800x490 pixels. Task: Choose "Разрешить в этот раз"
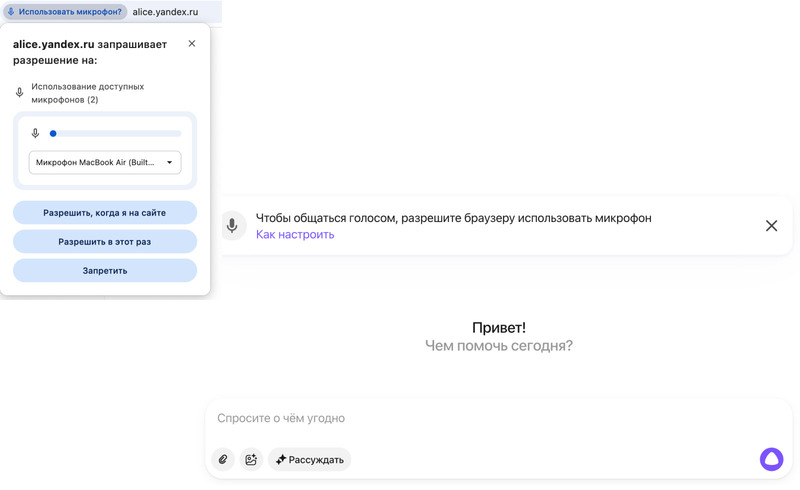105,242
